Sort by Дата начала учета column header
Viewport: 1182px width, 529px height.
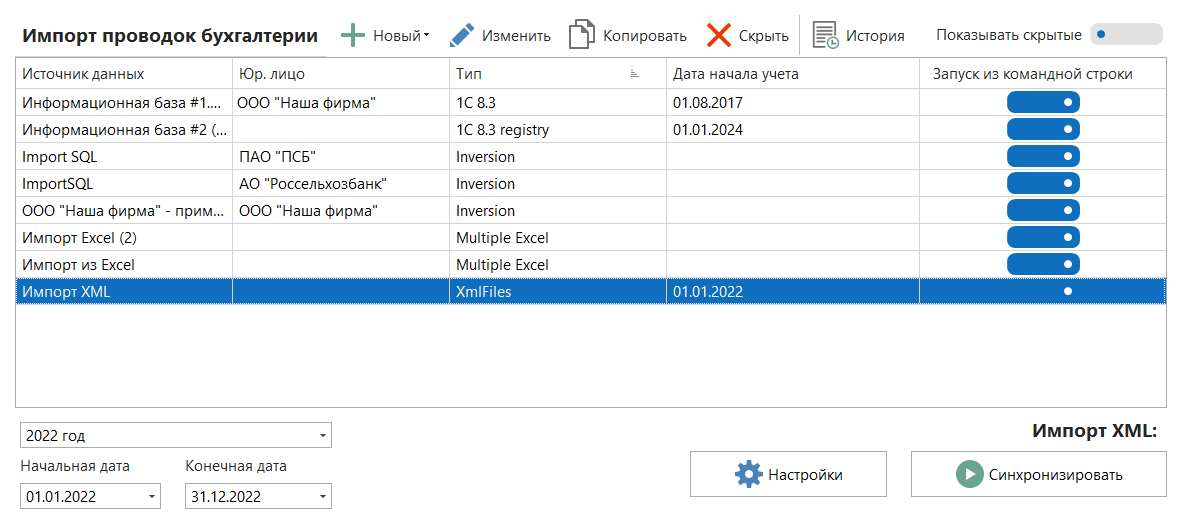(x=735, y=74)
